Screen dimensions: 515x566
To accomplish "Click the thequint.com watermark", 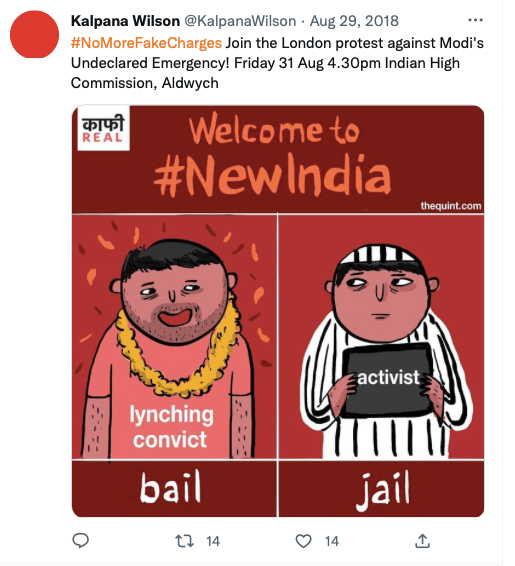I will [451, 206].
